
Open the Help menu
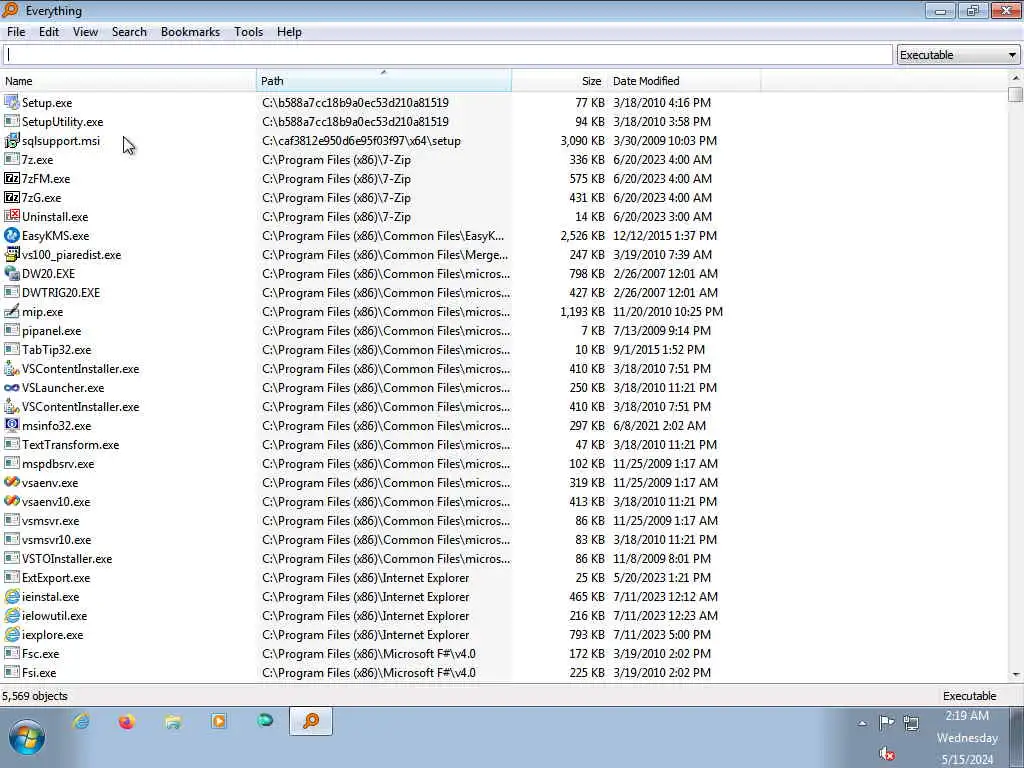point(289,31)
